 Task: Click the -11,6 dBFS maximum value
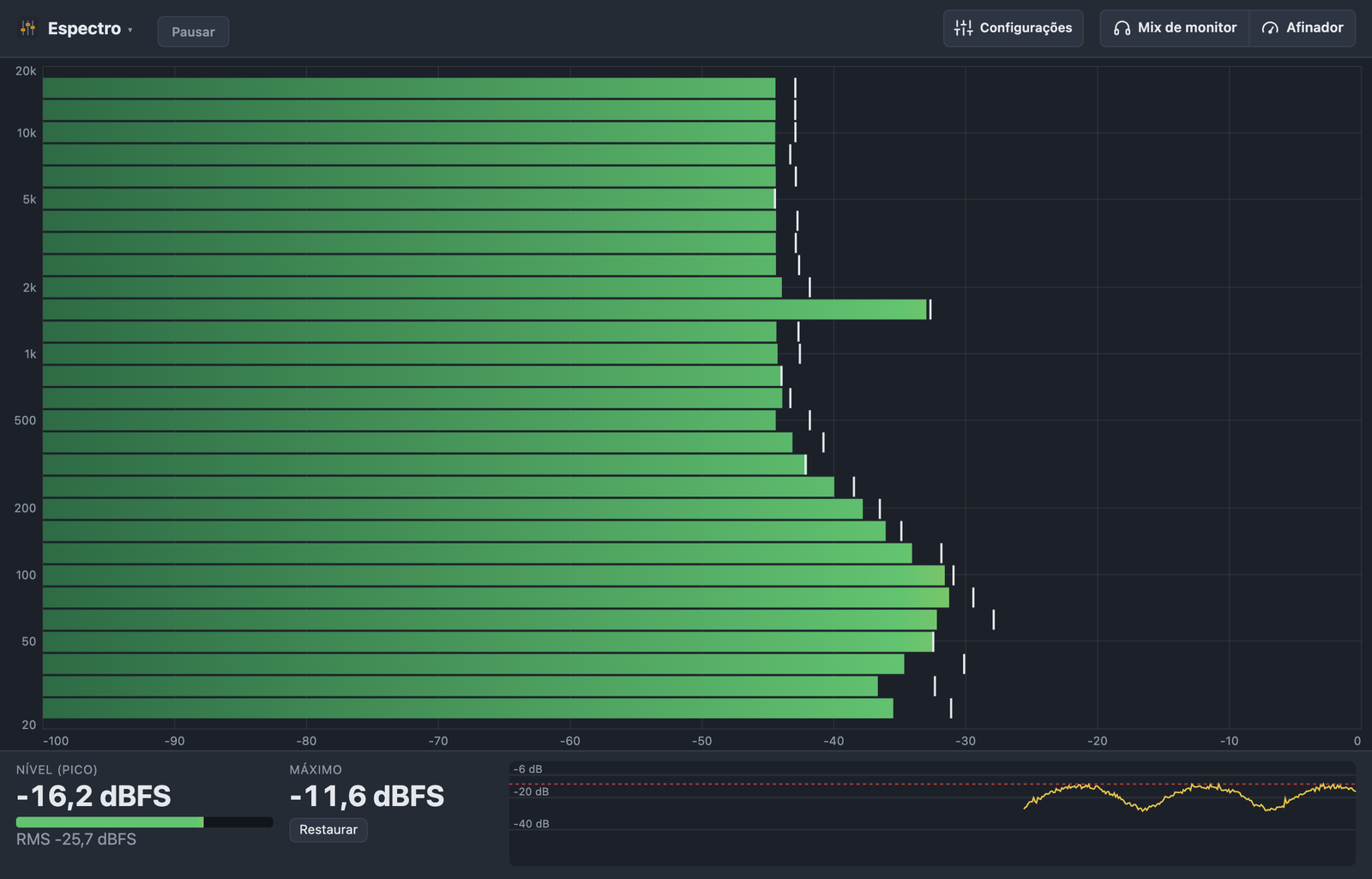pyautogui.click(x=367, y=797)
